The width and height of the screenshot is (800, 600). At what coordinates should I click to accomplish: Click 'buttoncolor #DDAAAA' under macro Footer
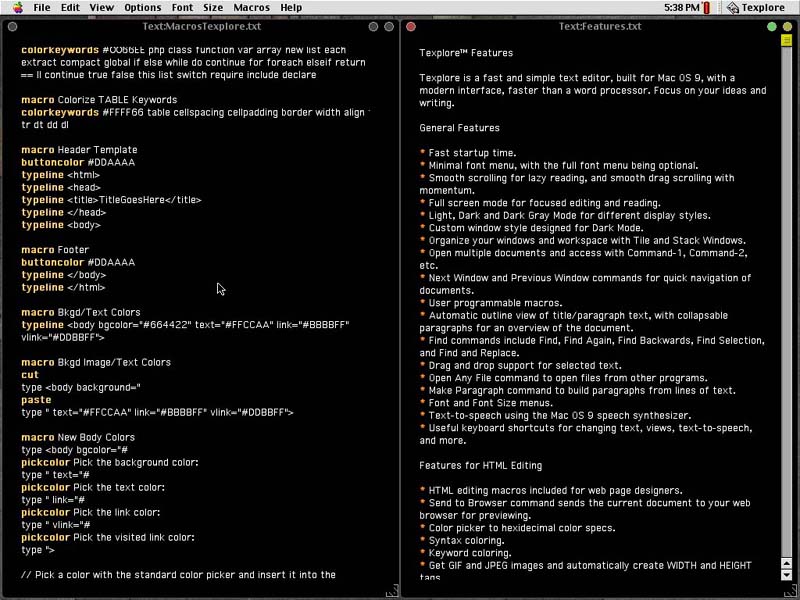(x=78, y=262)
